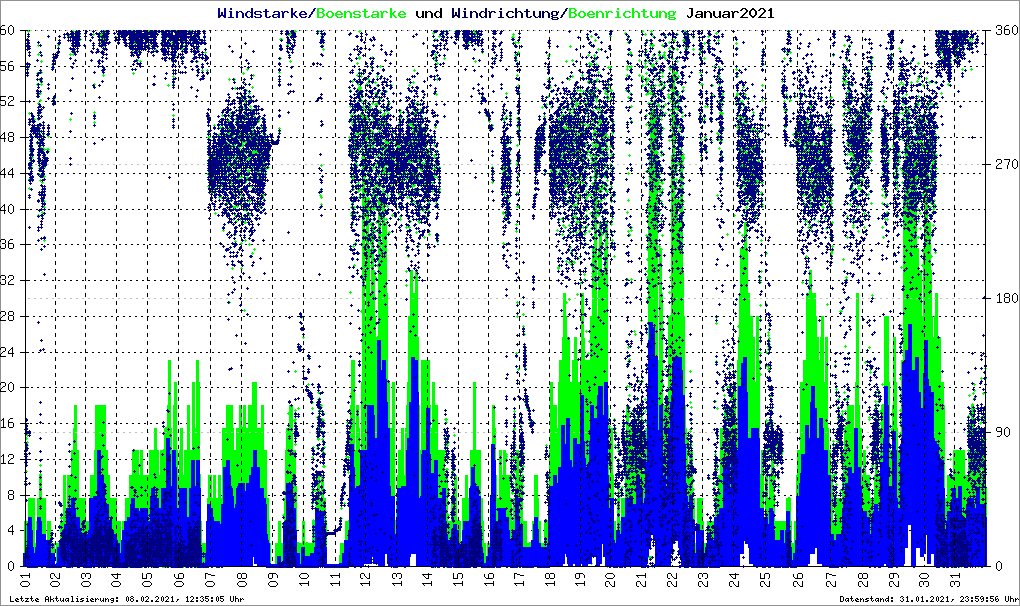
Task: Click day label 28 on the x-axis
Action: click(x=862, y=579)
